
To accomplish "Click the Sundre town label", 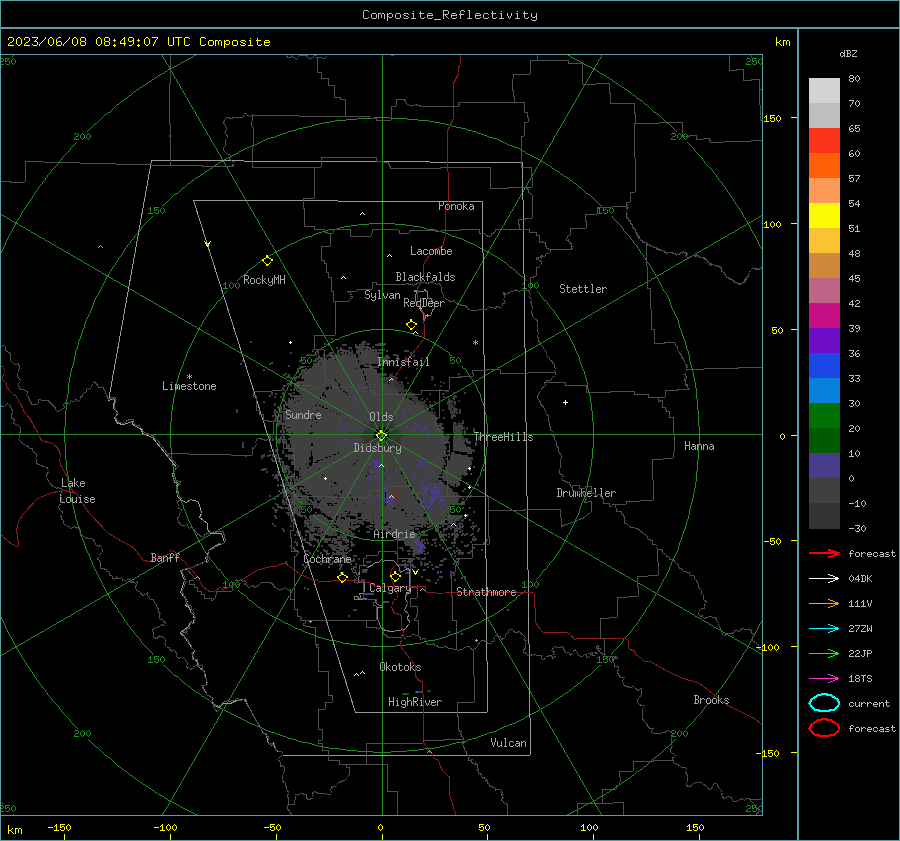I will [303, 414].
